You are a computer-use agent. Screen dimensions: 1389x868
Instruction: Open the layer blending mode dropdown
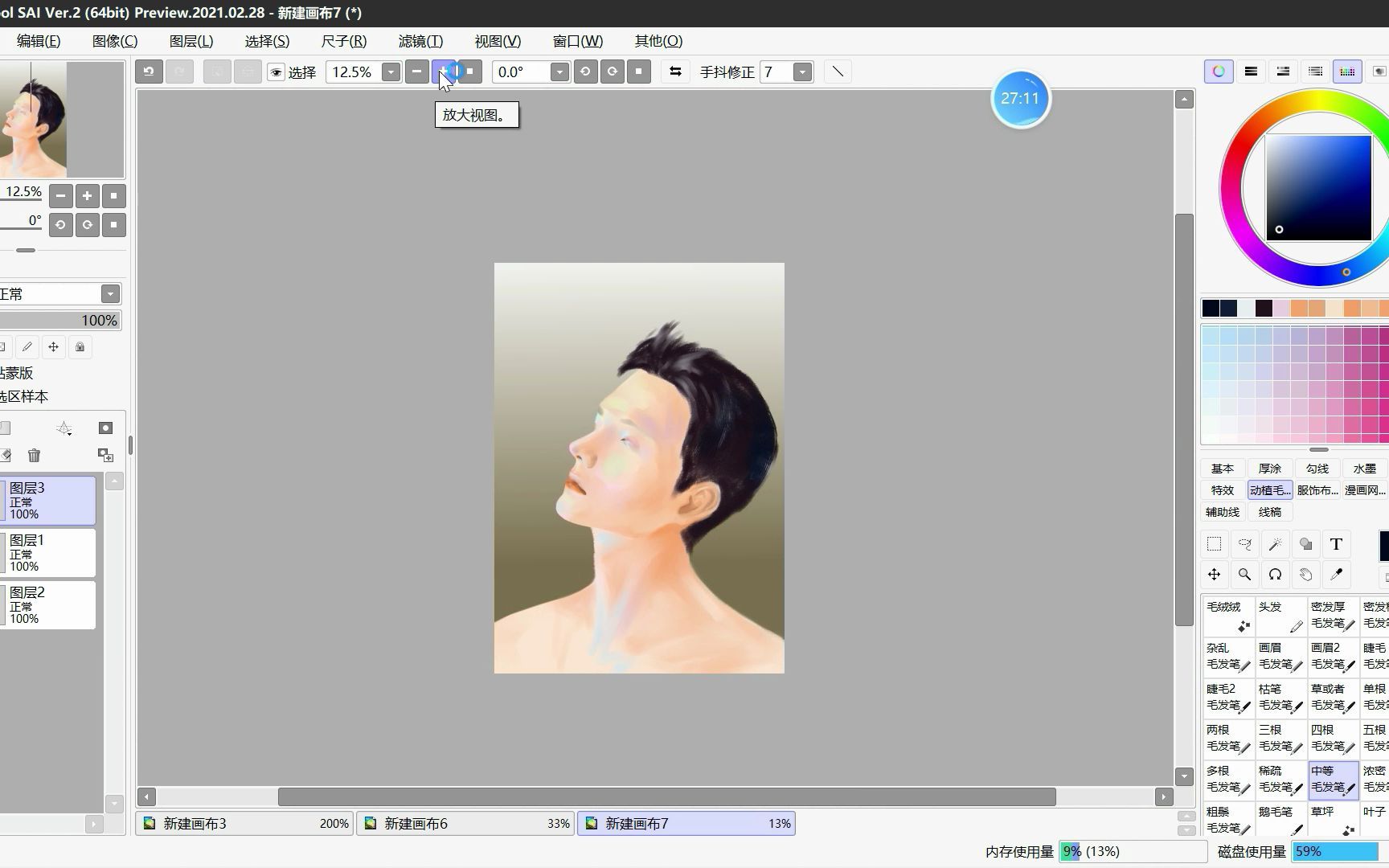click(110, 293)
